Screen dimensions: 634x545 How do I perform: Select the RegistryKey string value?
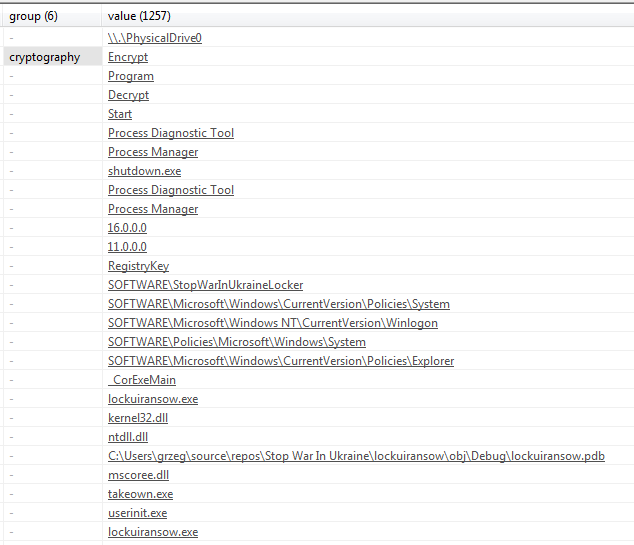tap(138, 266)
